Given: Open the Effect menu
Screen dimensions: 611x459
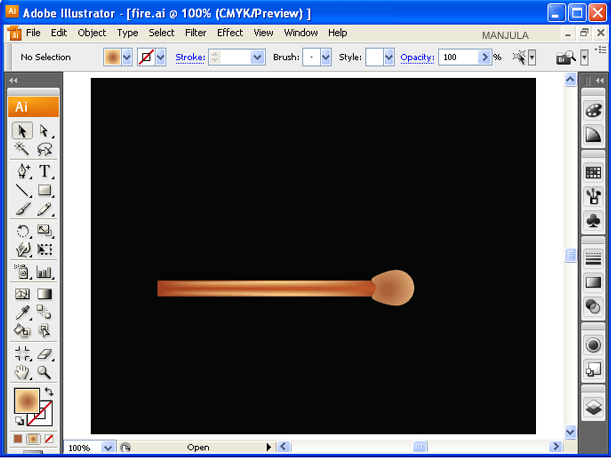Looking at the screenshot, I should tap(230, 33).
